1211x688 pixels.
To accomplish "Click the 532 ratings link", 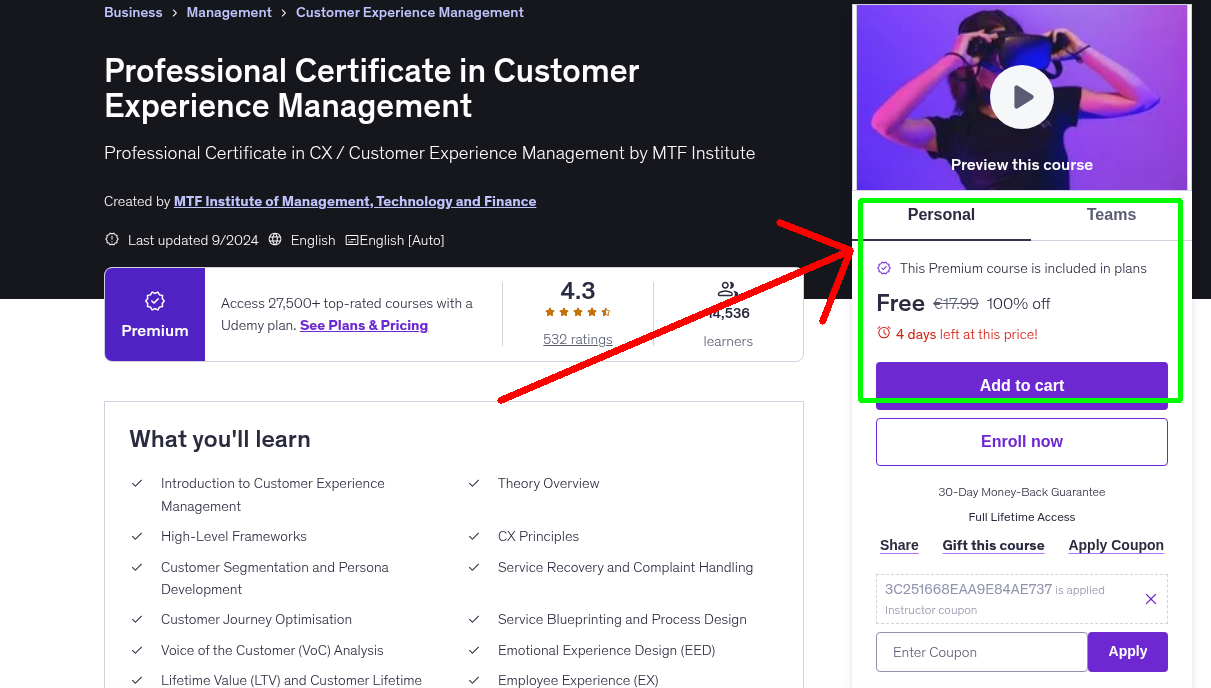I will [x=577, y=339].
